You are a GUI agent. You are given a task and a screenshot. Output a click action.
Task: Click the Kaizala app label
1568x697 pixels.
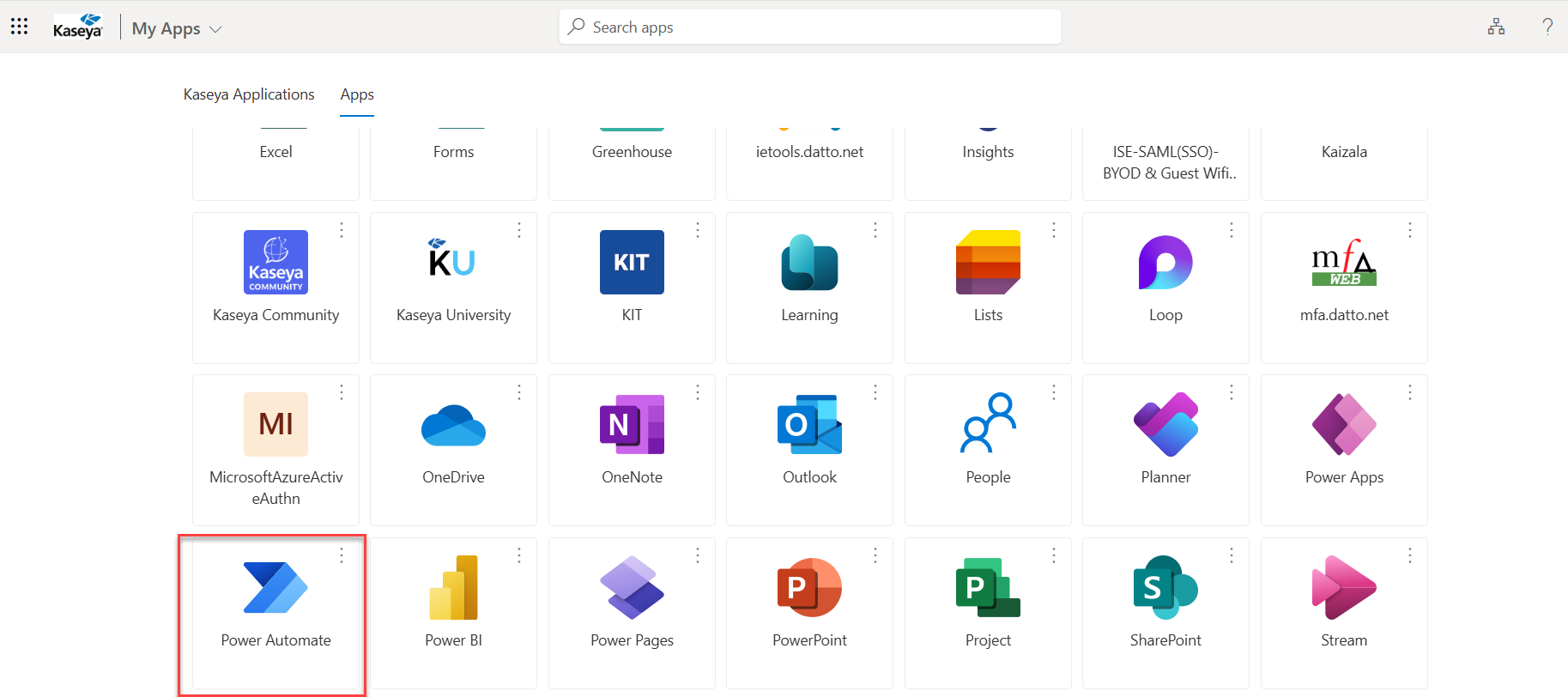point(1344,152)
